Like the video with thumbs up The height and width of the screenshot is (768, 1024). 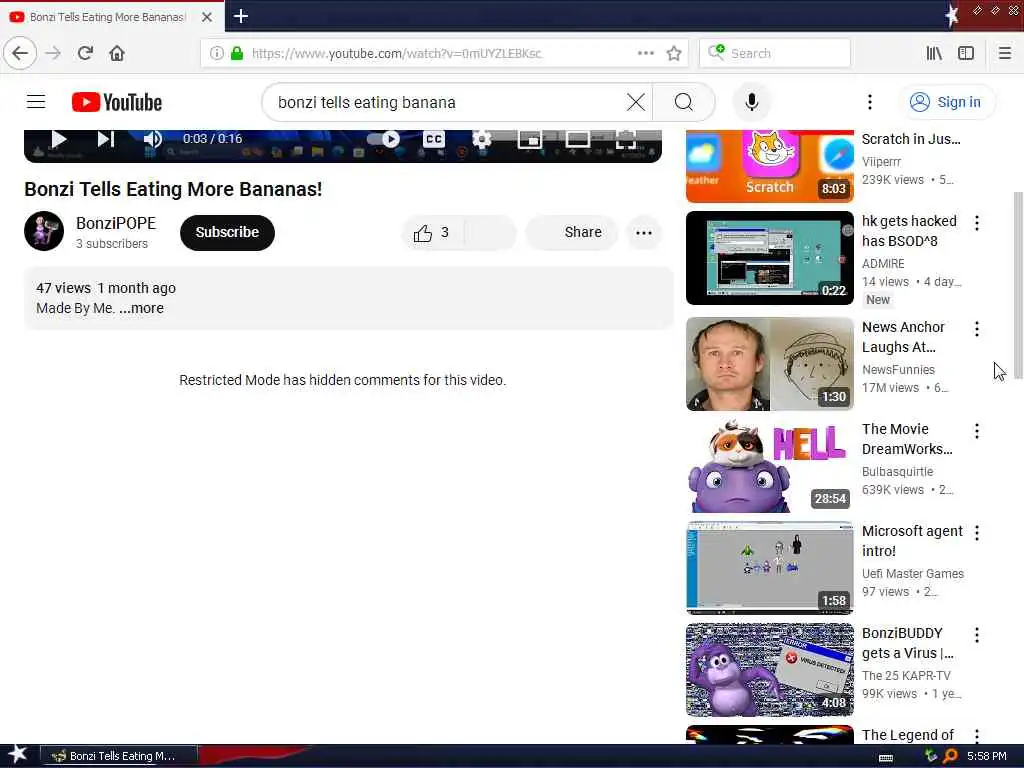point(431,232)
